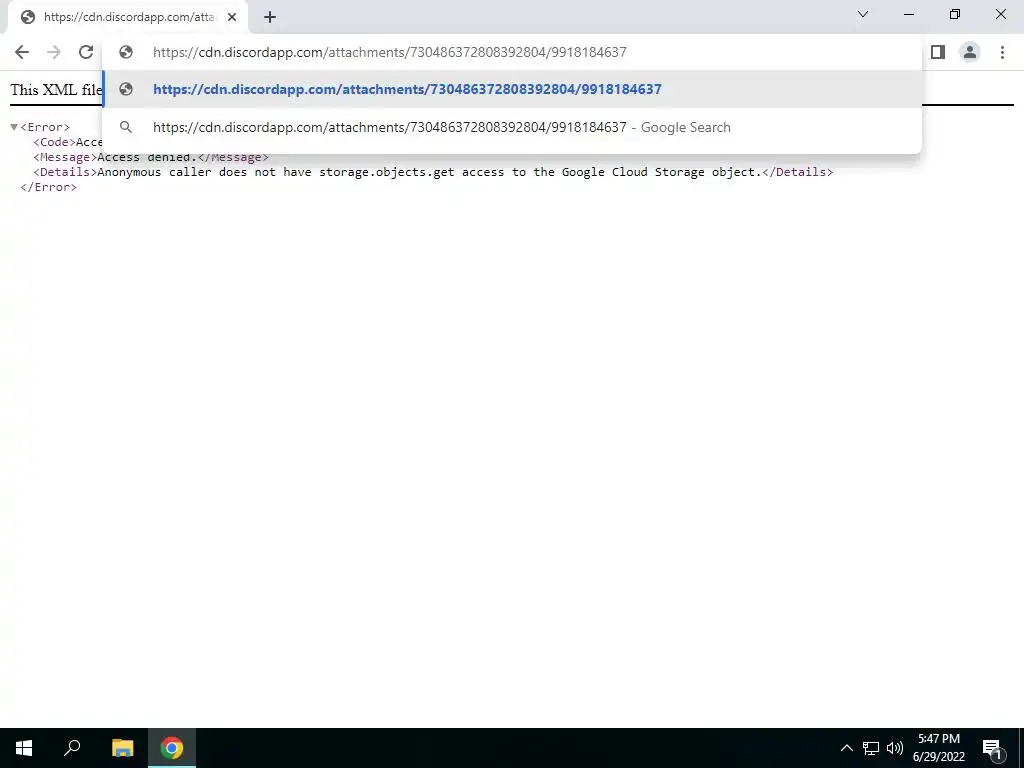The width and height of the screenshot is (1024, 768).
Task: Choose the Google Search suggestion
Action: point(513,127)
